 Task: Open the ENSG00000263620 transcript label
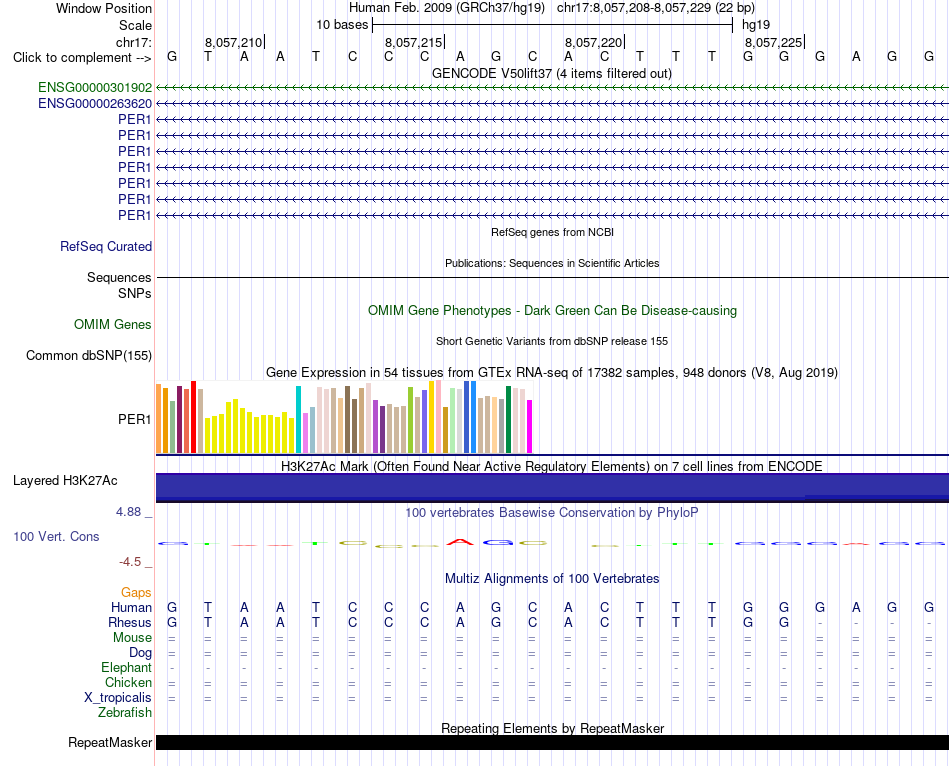pos(95,104)
